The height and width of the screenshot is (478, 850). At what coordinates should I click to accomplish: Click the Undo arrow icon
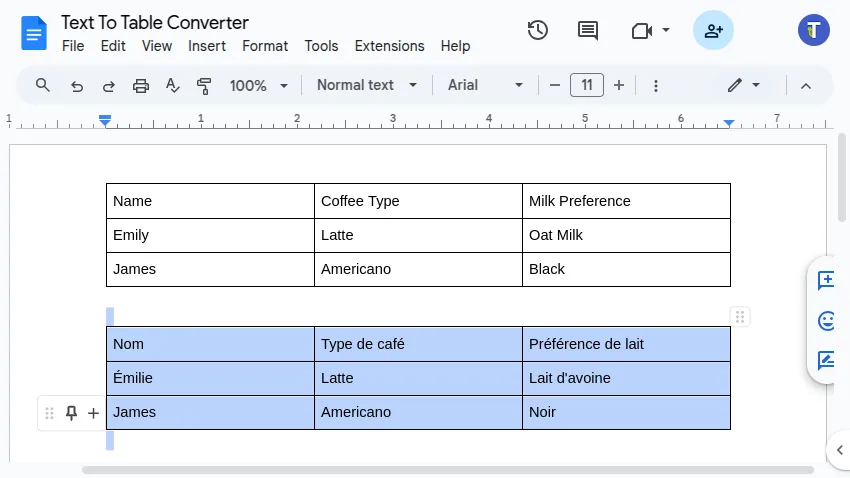coord(77,86)
